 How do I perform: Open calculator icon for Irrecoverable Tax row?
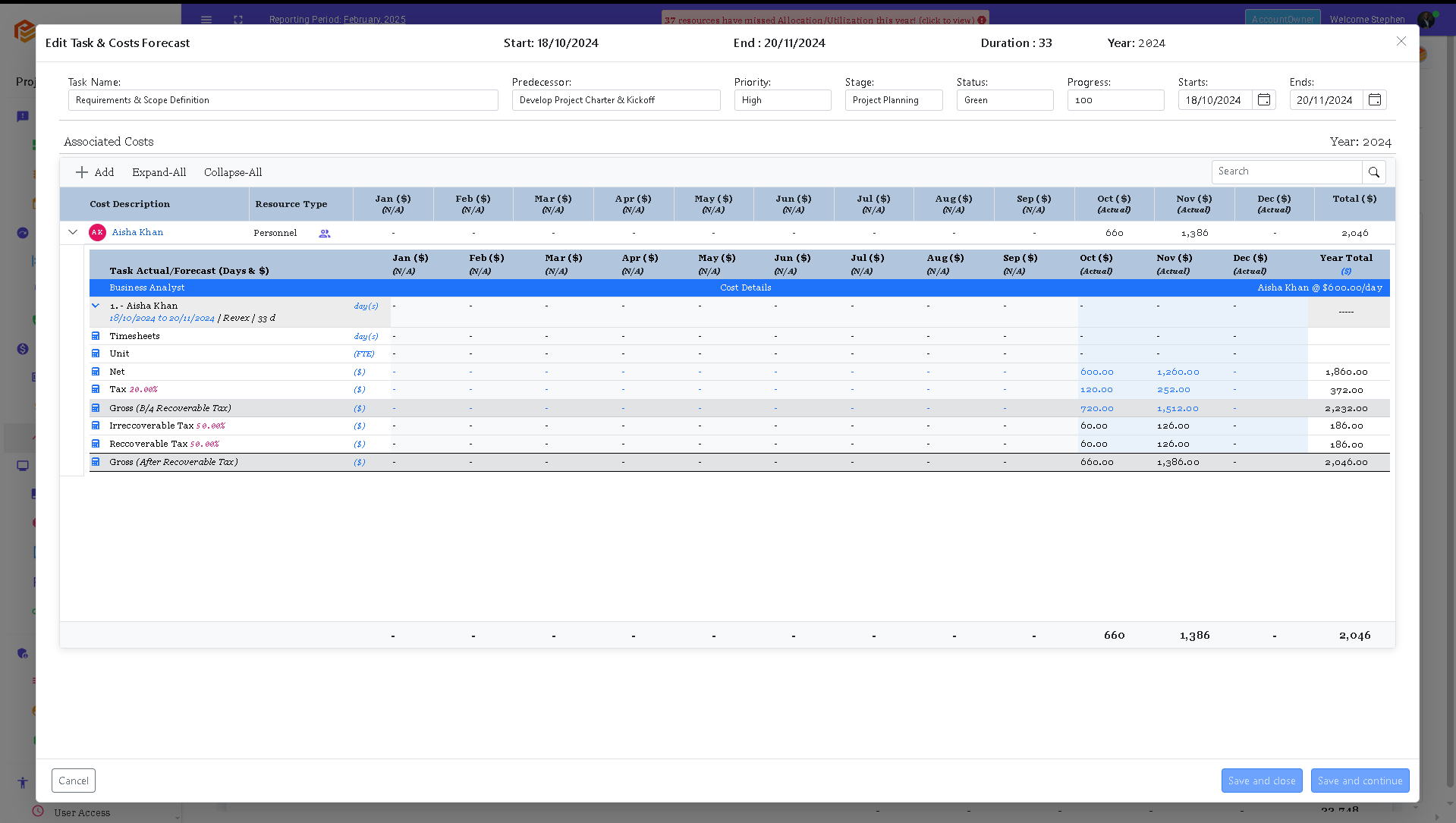(96, 426)
